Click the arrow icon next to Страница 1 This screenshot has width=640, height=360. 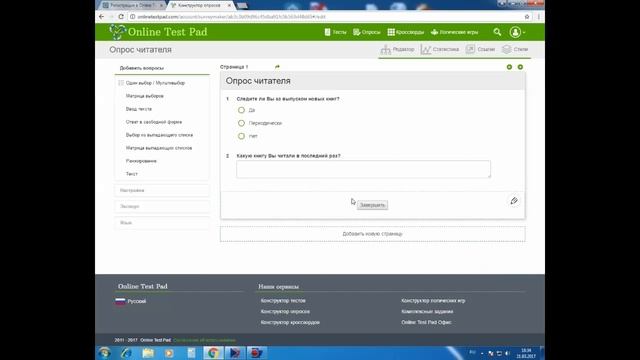[278, 67]
